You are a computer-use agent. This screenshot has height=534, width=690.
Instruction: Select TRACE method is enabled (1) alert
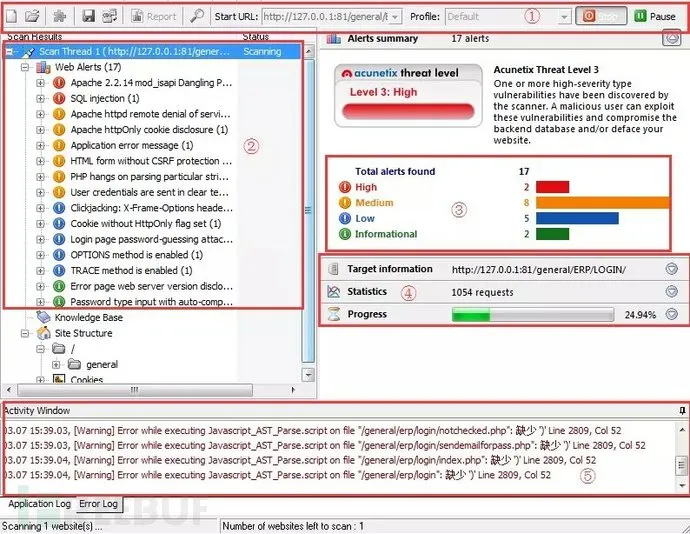click(131, 271)
